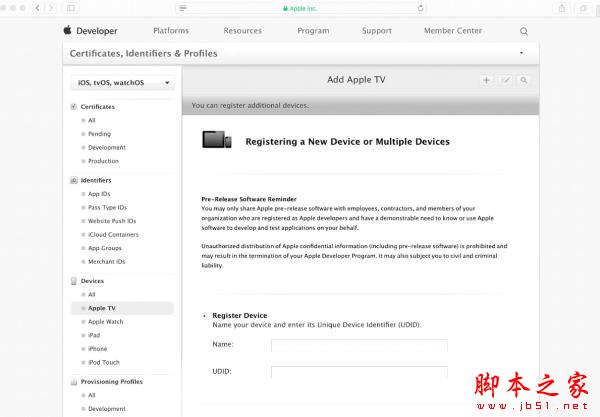Click the plus icon to add device
600x417 pixels.
[486, 80]
